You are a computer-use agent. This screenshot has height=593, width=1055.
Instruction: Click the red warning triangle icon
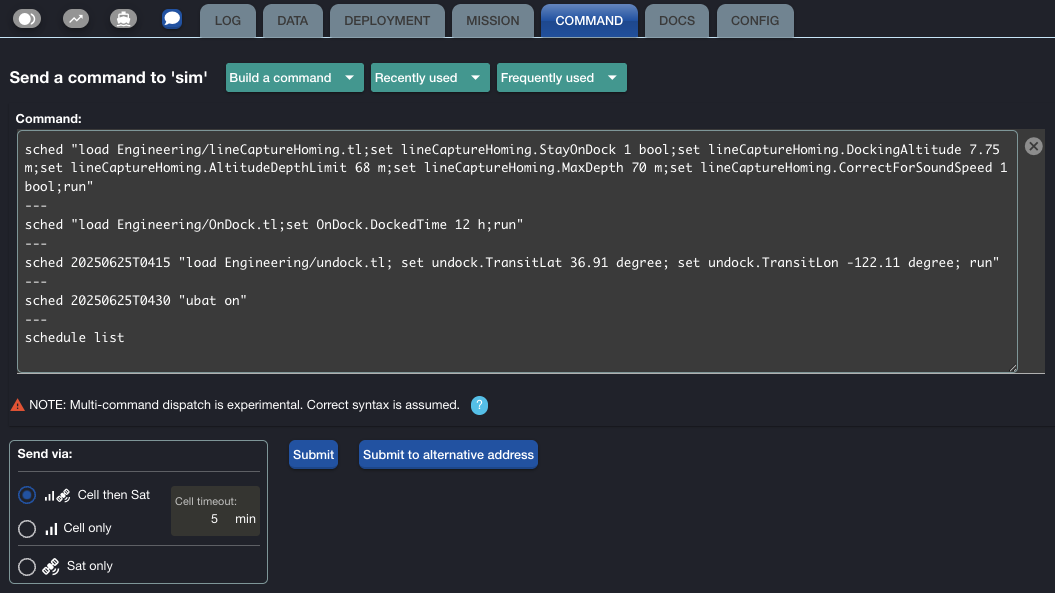pos(17,405)
